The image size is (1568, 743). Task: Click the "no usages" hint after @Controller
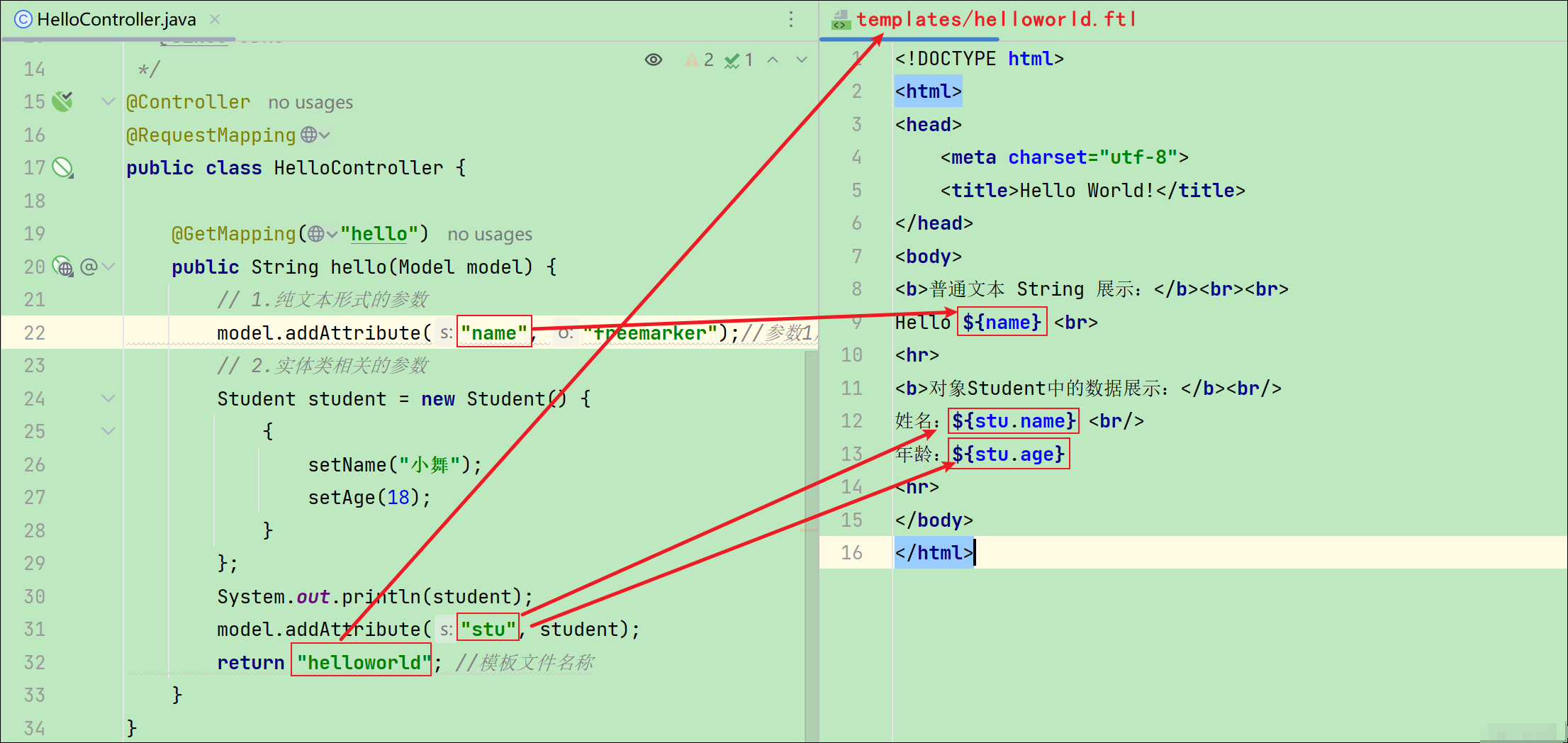(310, 102)
